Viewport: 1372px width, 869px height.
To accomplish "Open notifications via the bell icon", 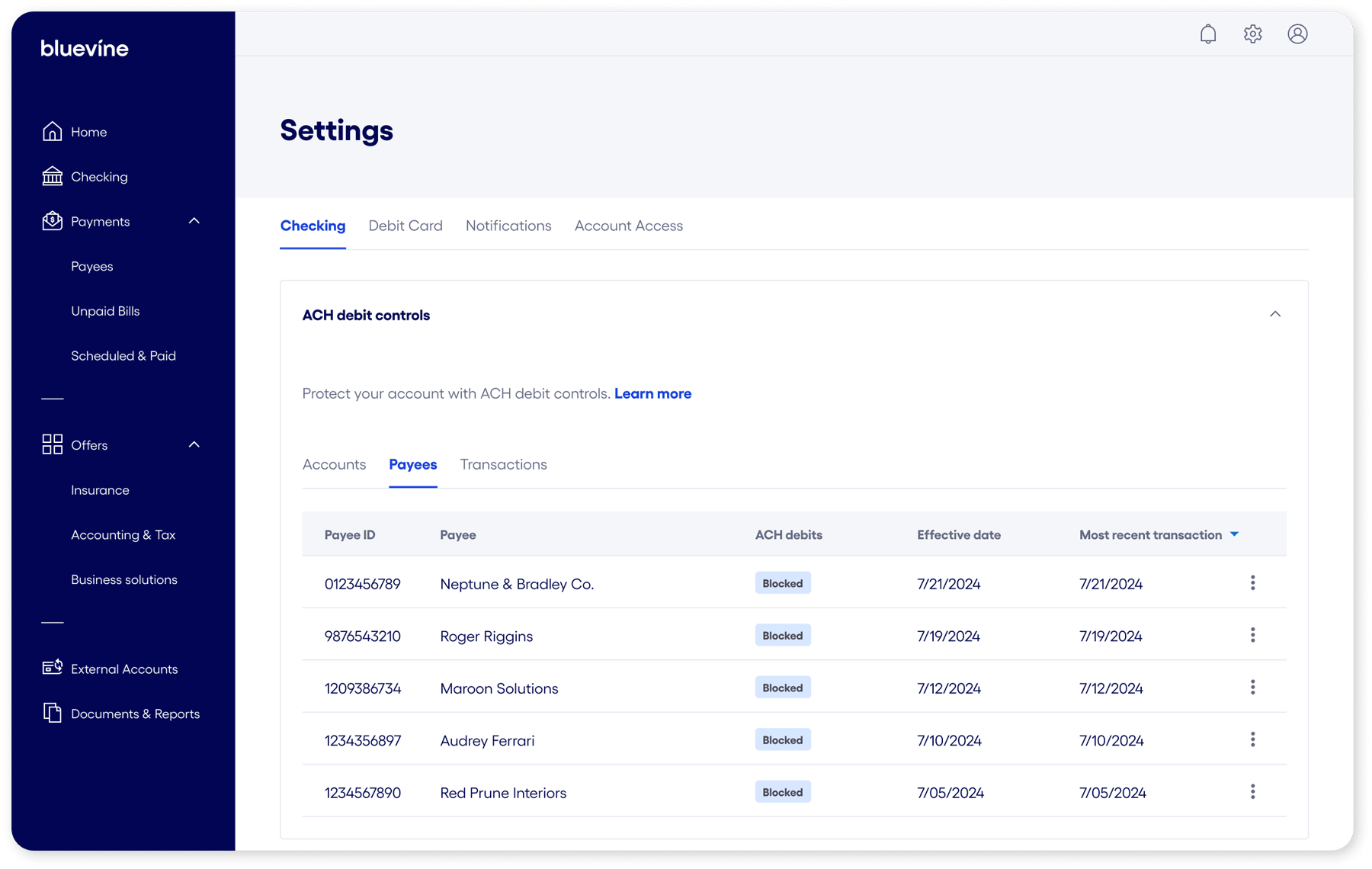I will pos(1208,34).
